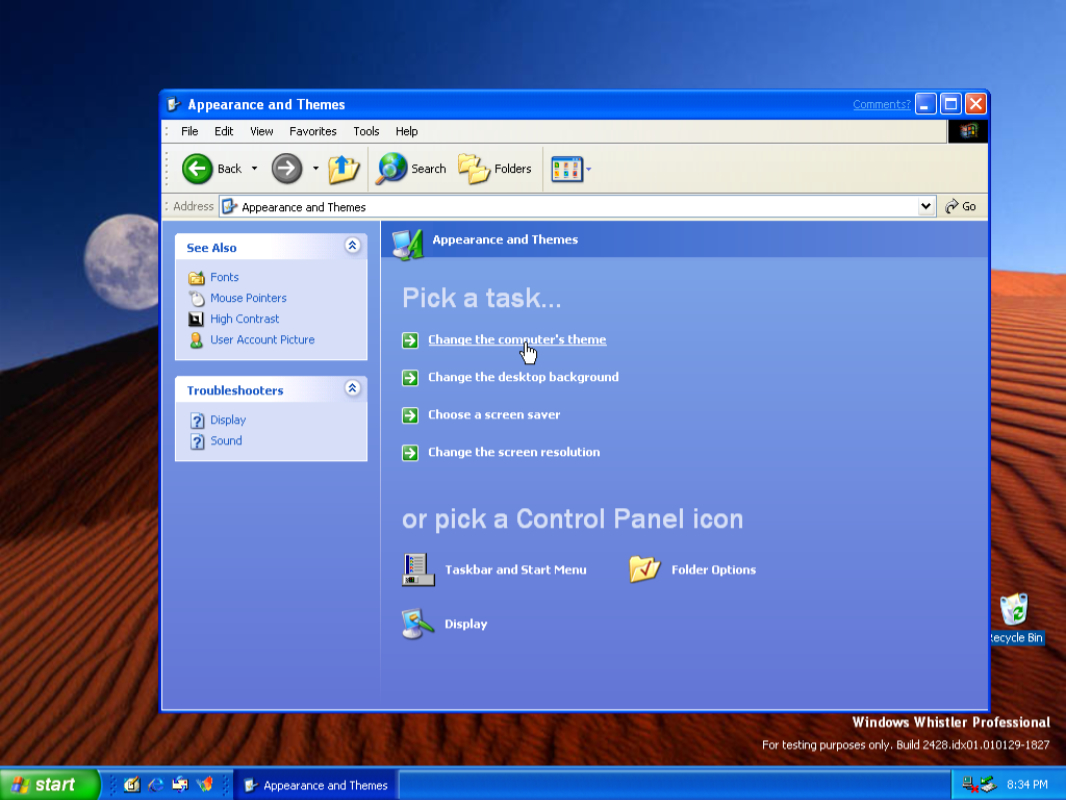Open the Favorites menu
Viewport: 1066px width, 800px height.
point(313,131)
